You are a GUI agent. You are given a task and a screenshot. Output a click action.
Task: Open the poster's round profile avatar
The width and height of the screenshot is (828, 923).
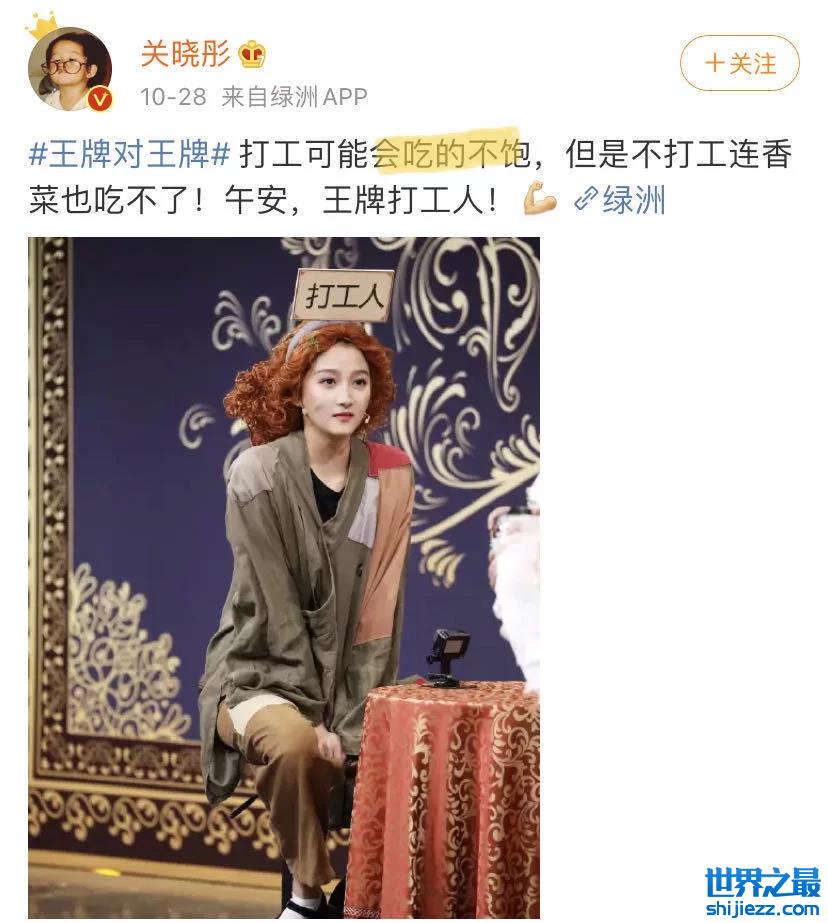click(x=69, y=68)
